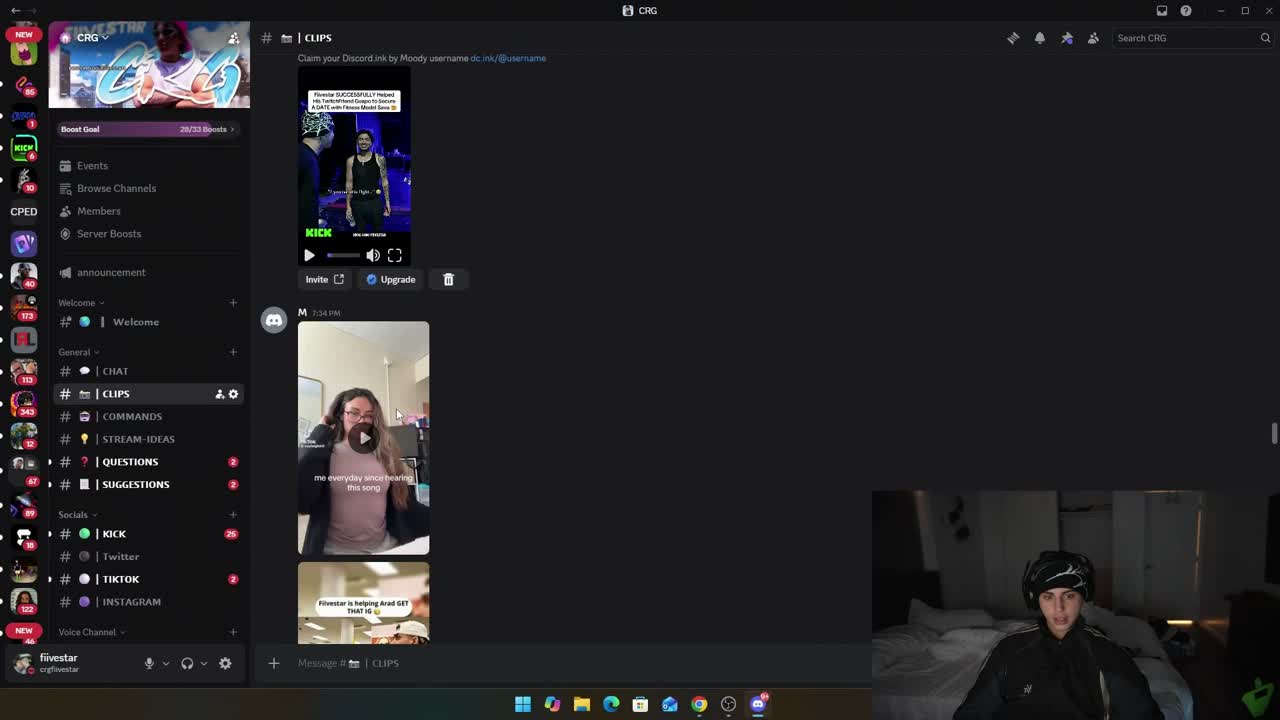The width and height of the screenshot is (1280, 720).
Task: Edit CLIPS channel settings gear
Action: pos(234,394)
